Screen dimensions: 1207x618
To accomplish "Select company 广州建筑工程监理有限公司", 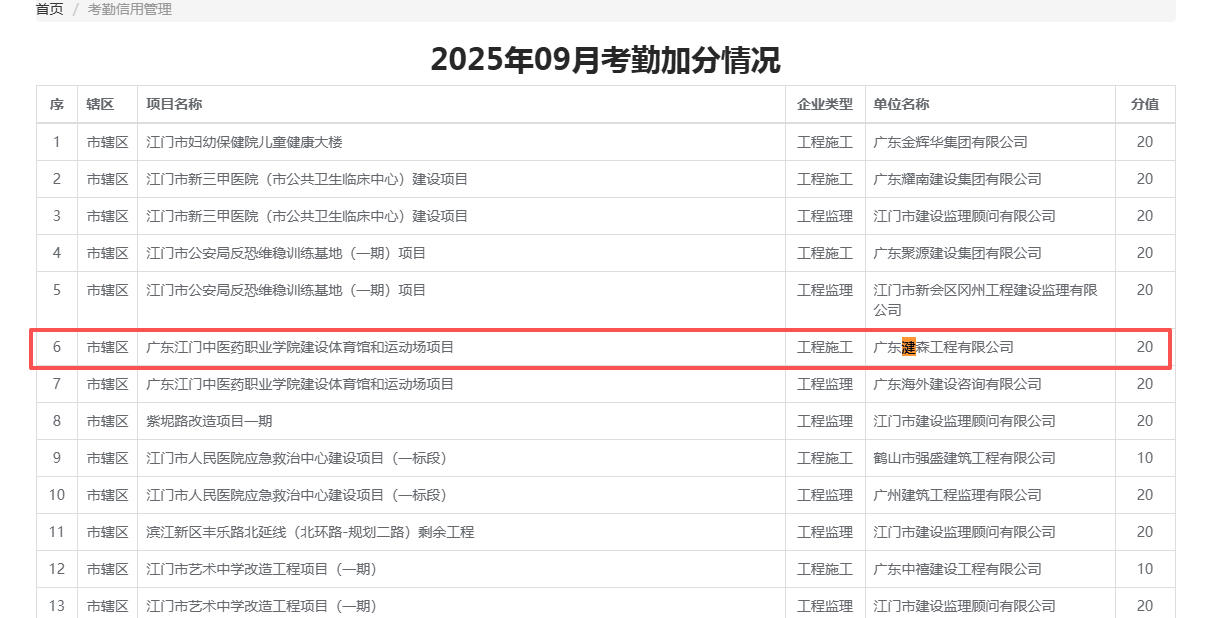I will click(957, 495).
